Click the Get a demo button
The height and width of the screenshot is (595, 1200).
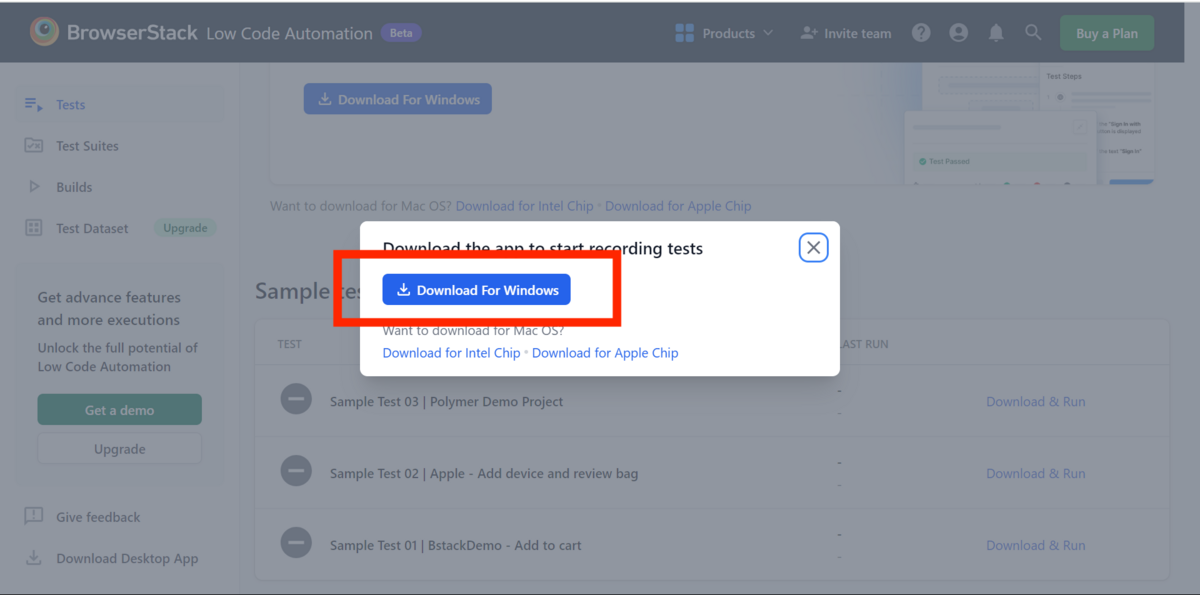(120, 410)
